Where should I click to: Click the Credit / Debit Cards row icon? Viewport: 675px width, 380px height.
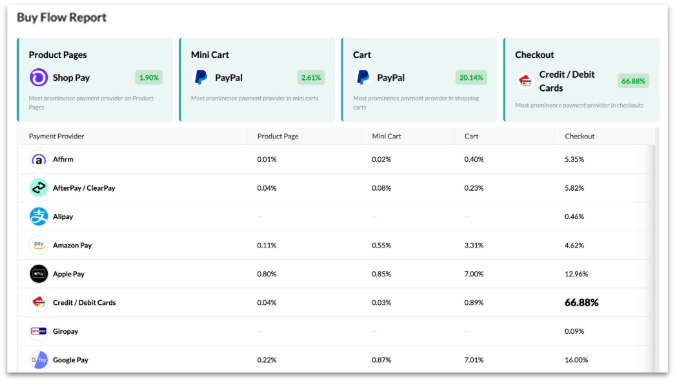coord(39,303)
